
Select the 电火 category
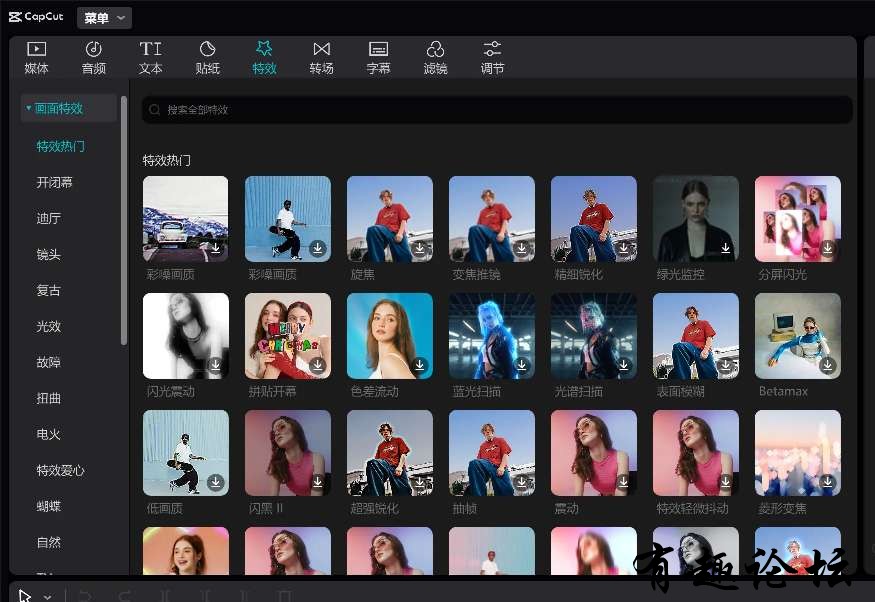49,434
